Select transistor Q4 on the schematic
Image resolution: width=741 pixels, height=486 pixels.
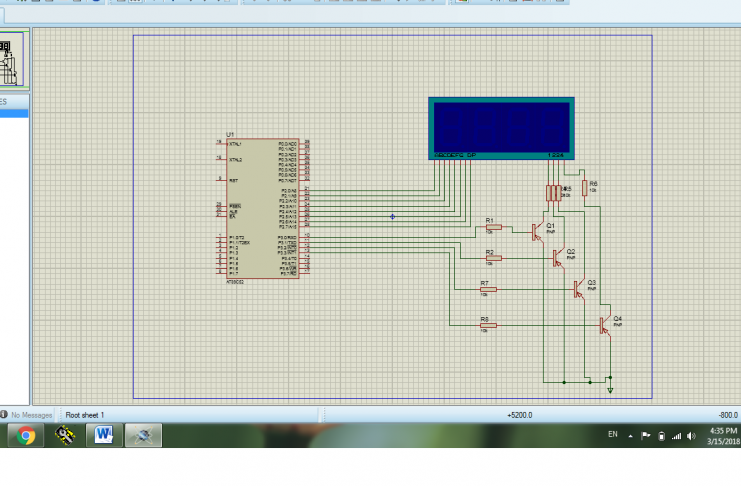[x=604, y=325]
